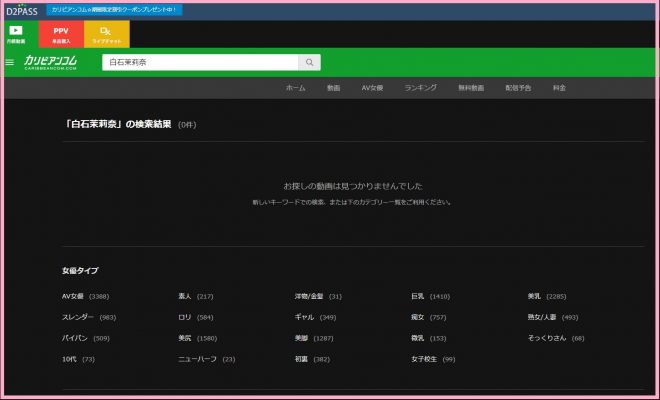Open 洋物/金髪 (31) category link
This screenshot has width=660, height=400.
point(318,296)
